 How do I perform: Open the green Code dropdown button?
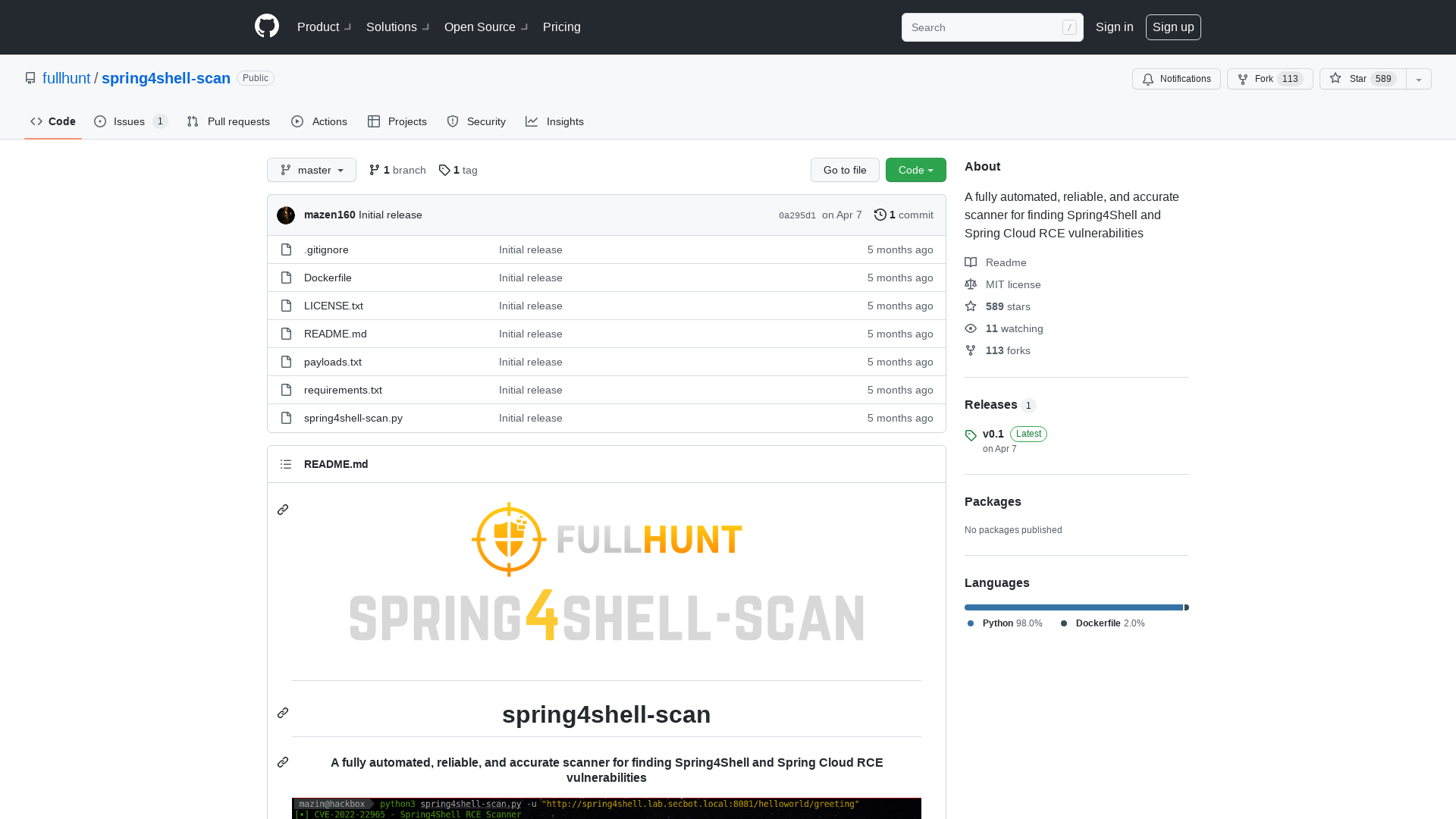pyautogui.click(x=916, y=170)
